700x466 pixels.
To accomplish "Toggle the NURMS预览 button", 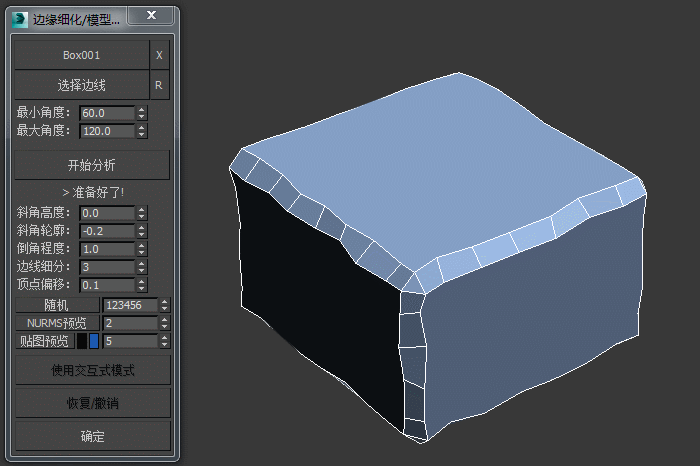I will click(x=56, y=323).
